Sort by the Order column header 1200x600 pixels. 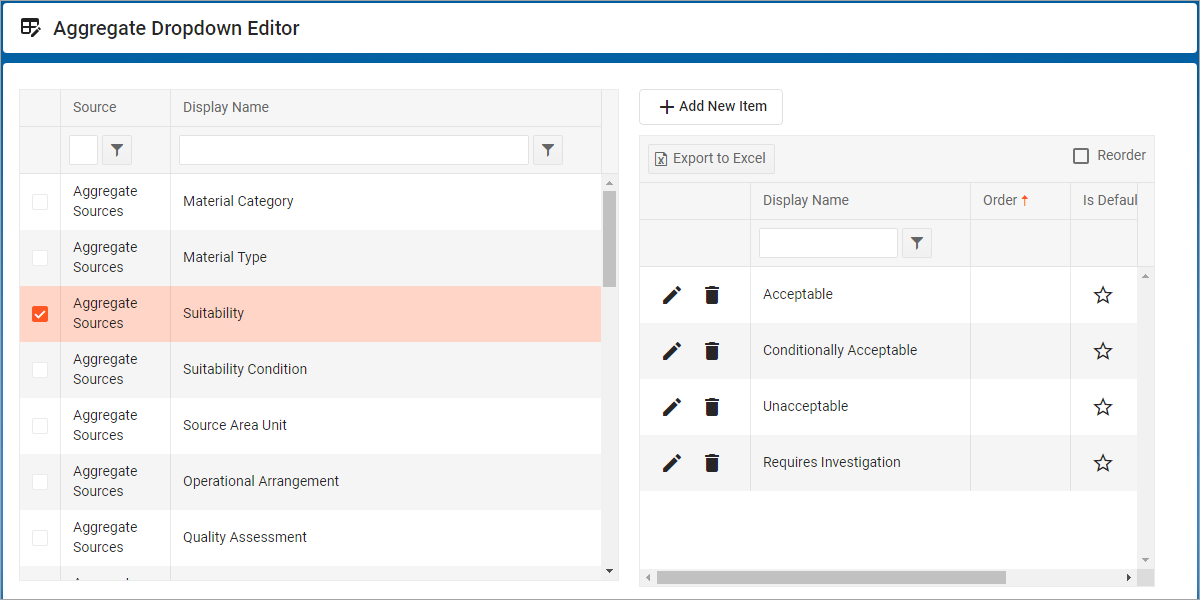pyautogui.click(x=1000, y=200)
